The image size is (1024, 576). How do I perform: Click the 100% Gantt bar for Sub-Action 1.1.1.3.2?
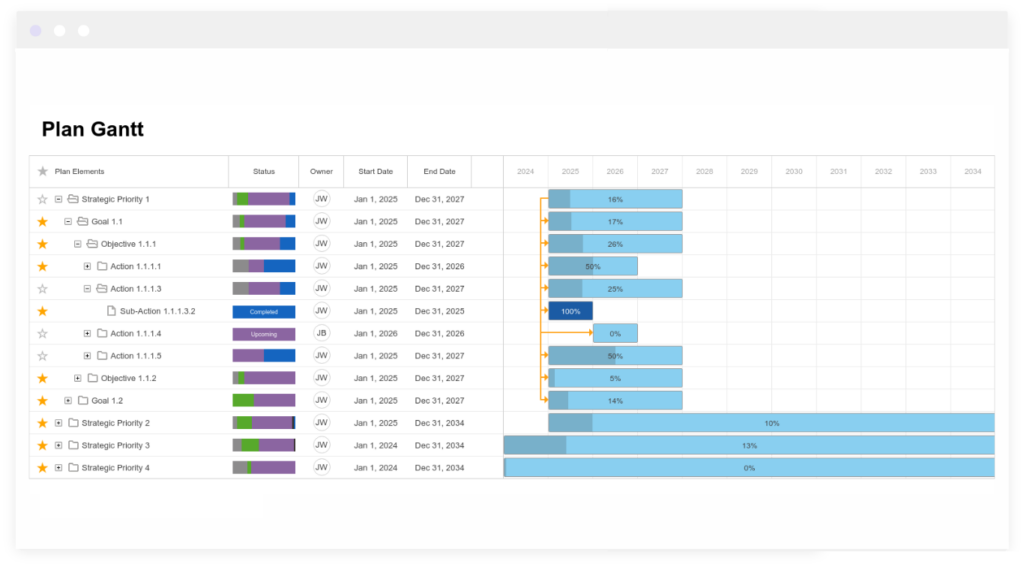point(570,311)
